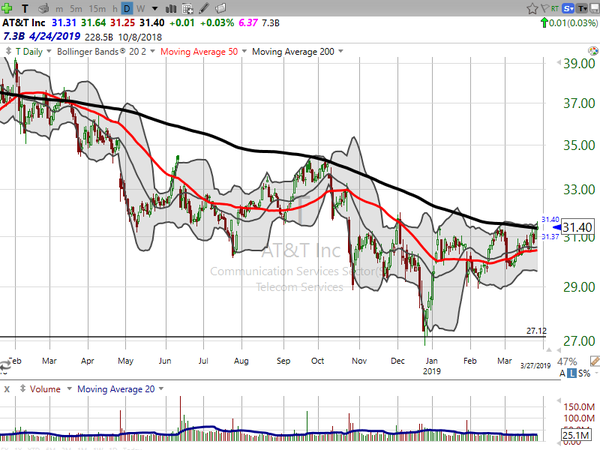Select the S% percent scaling button

(x=584, y=373)
